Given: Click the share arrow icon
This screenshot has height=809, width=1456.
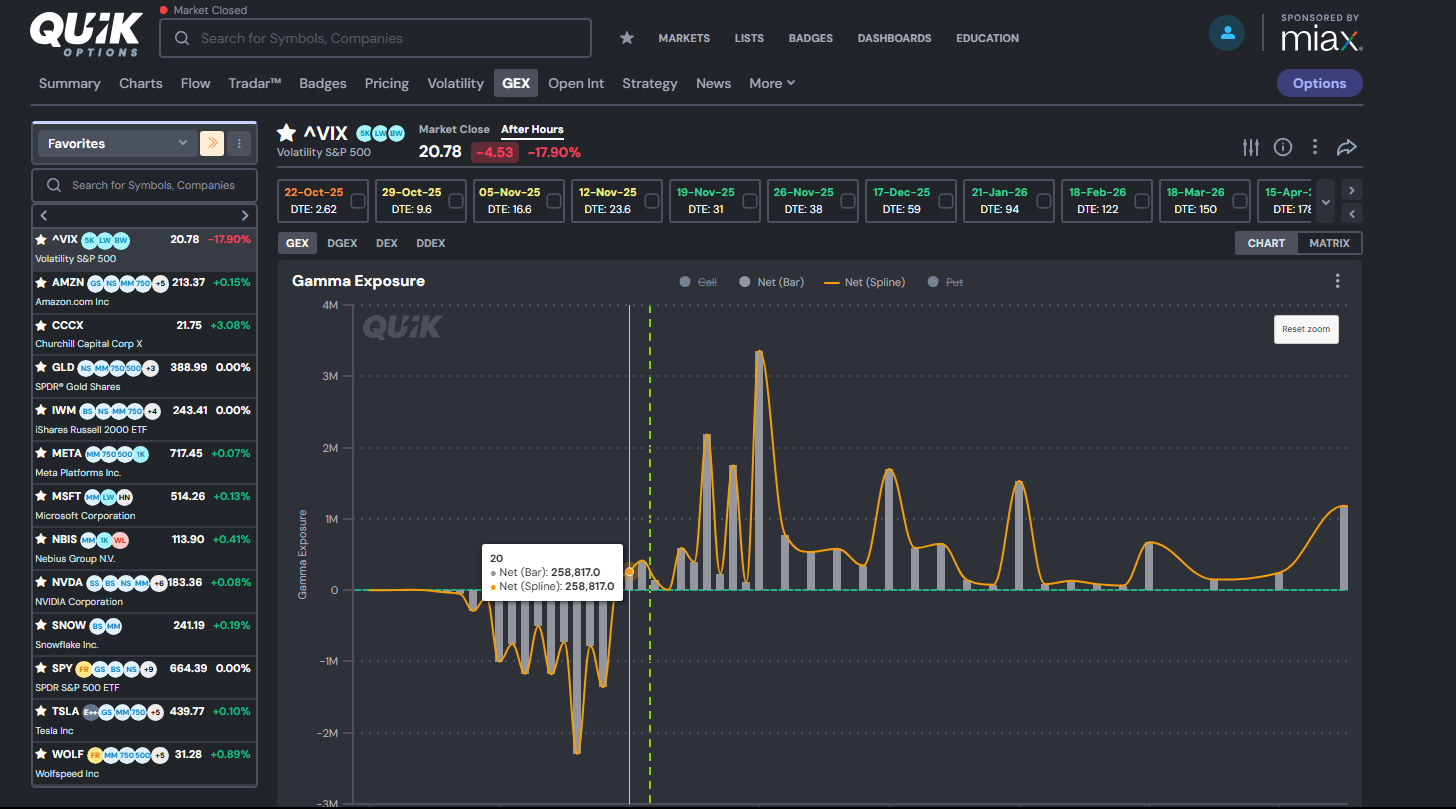Looking at the screenshot, I should tap(1347, 147).
